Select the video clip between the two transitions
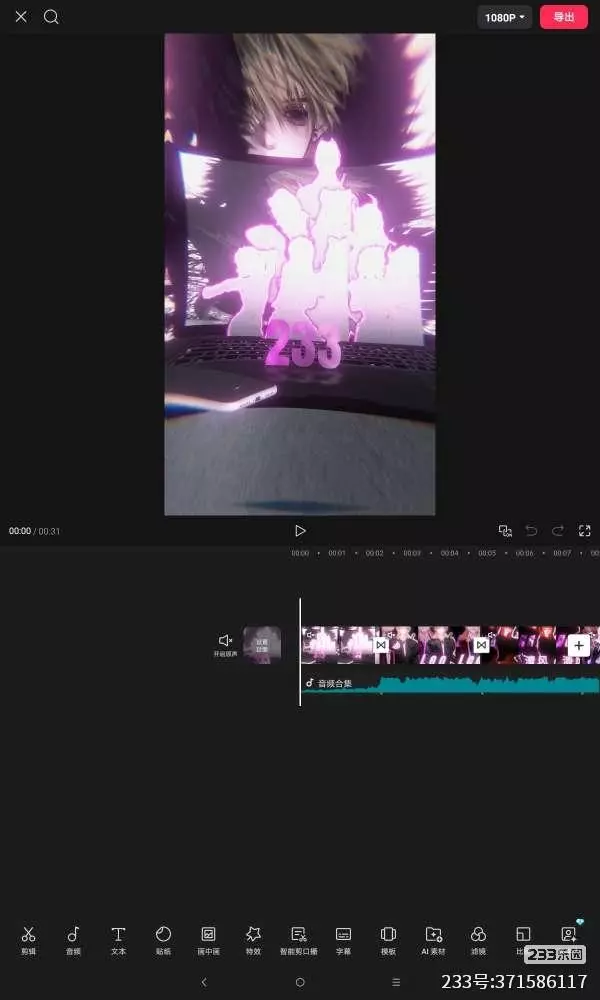 pos(431,645)
